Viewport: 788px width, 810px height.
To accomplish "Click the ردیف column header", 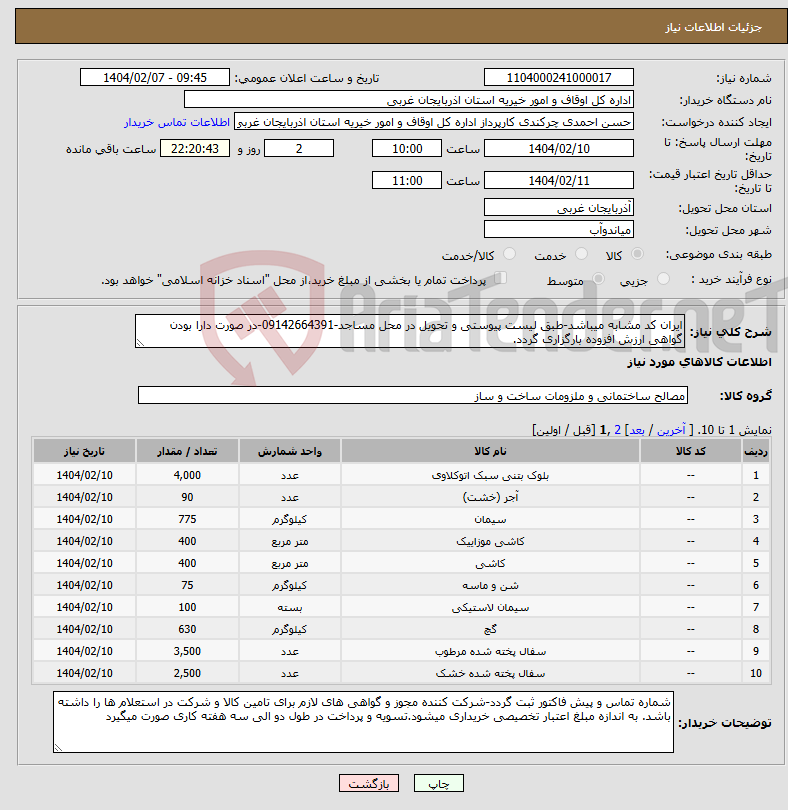I will coord(755,451).
